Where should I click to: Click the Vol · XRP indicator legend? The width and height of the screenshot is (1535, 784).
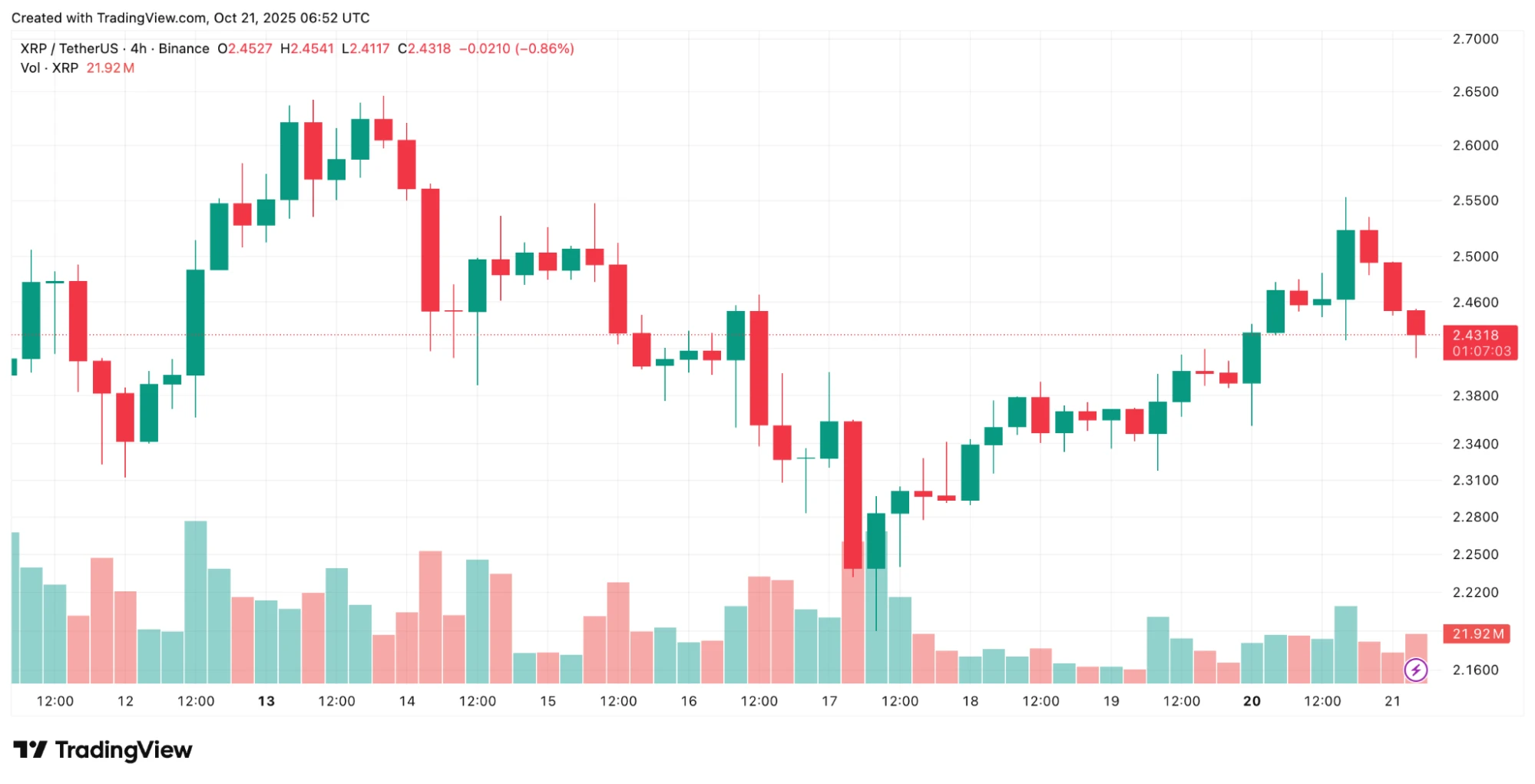(49, 68)
